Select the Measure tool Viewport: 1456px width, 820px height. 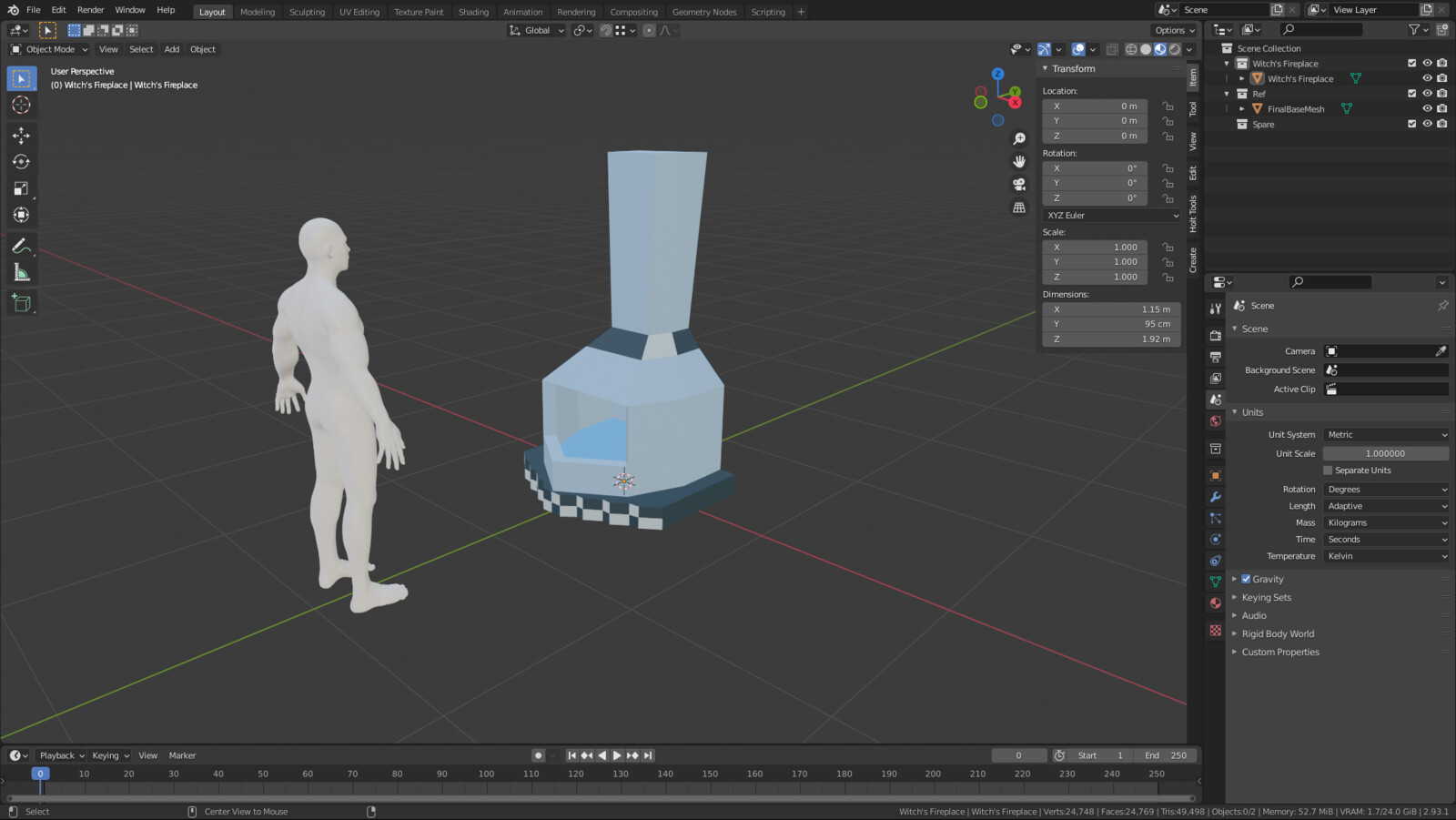[21, 272]
